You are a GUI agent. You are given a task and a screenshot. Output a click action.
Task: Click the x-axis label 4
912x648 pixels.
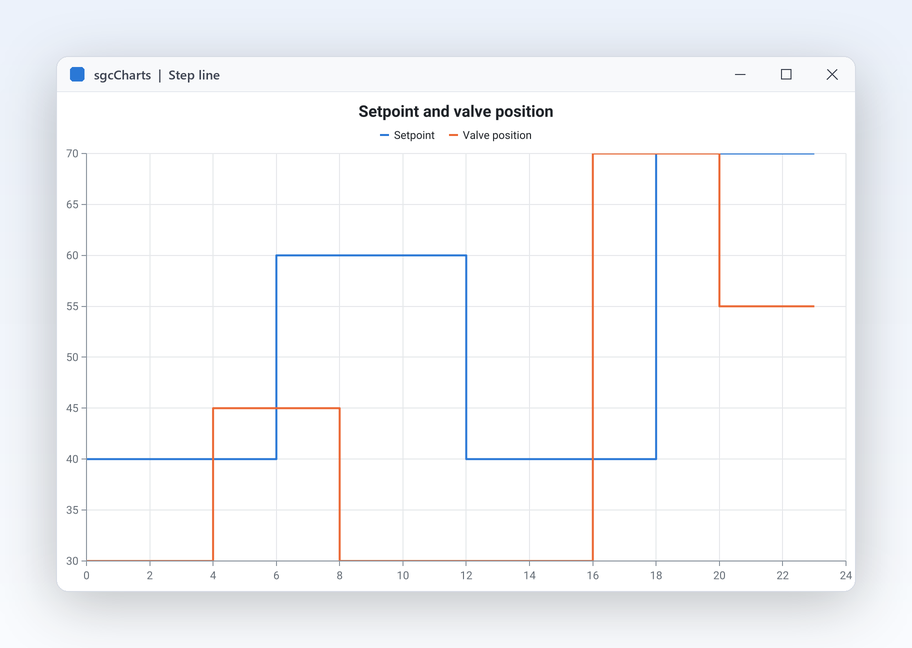pyautogui.click(x=213, y=575)
